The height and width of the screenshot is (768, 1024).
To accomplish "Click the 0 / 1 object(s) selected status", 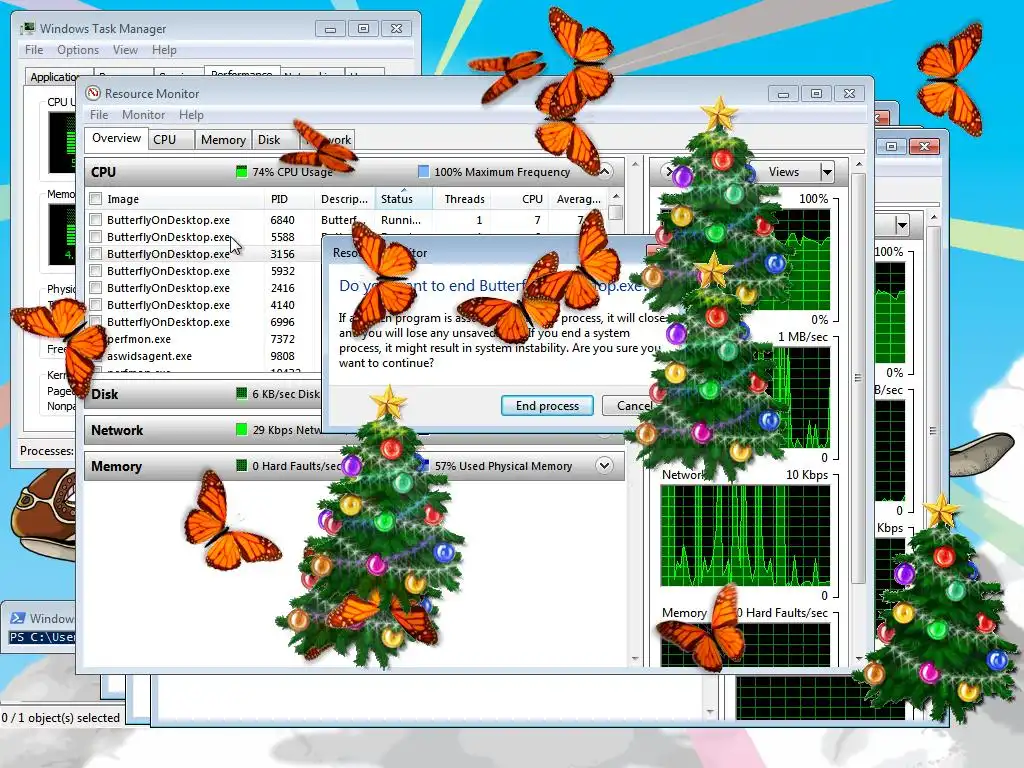I will [x=60, y=718].
